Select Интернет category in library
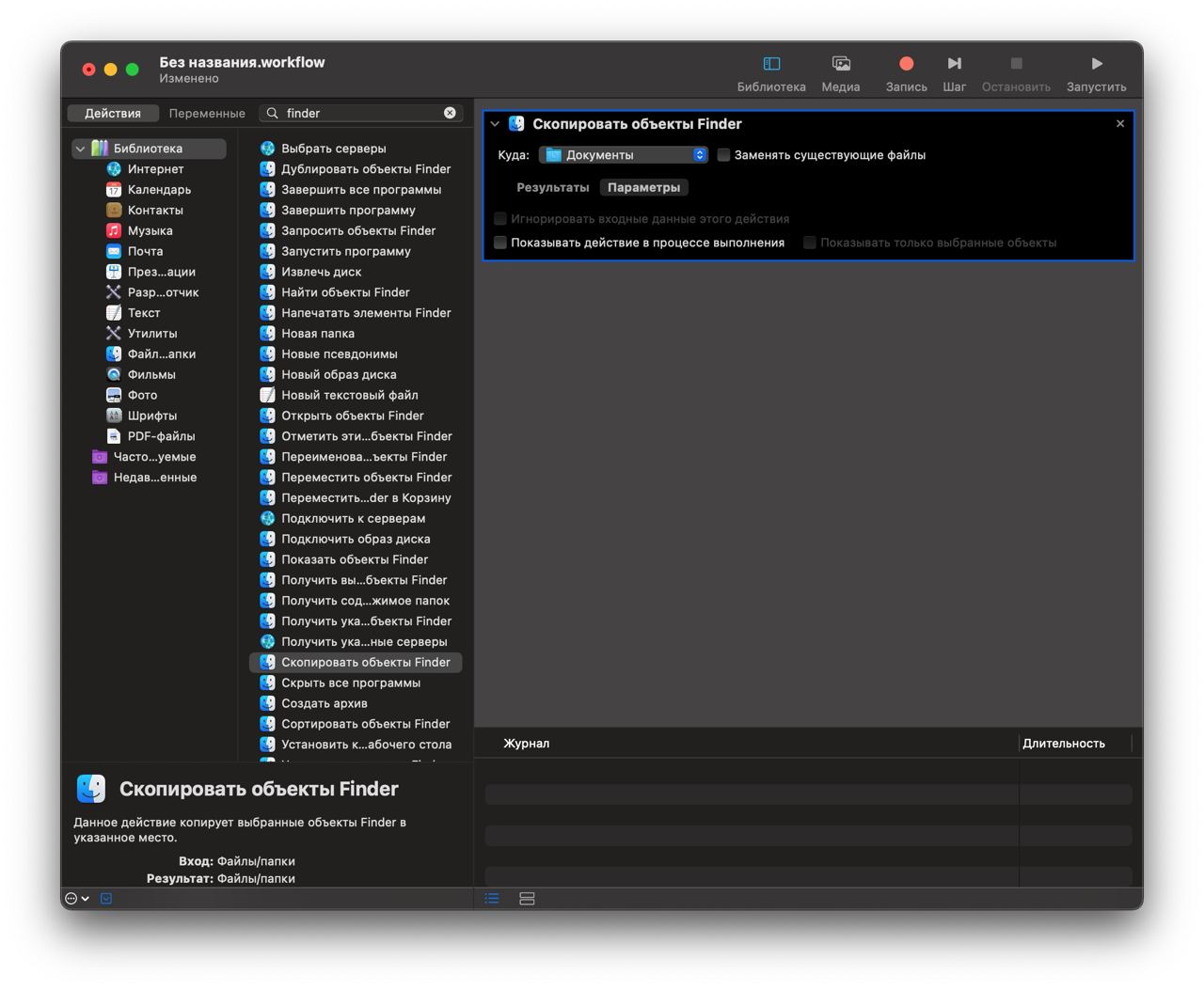Image resolution: width=1204 pixels, height=990 pixels. [156, 169]
